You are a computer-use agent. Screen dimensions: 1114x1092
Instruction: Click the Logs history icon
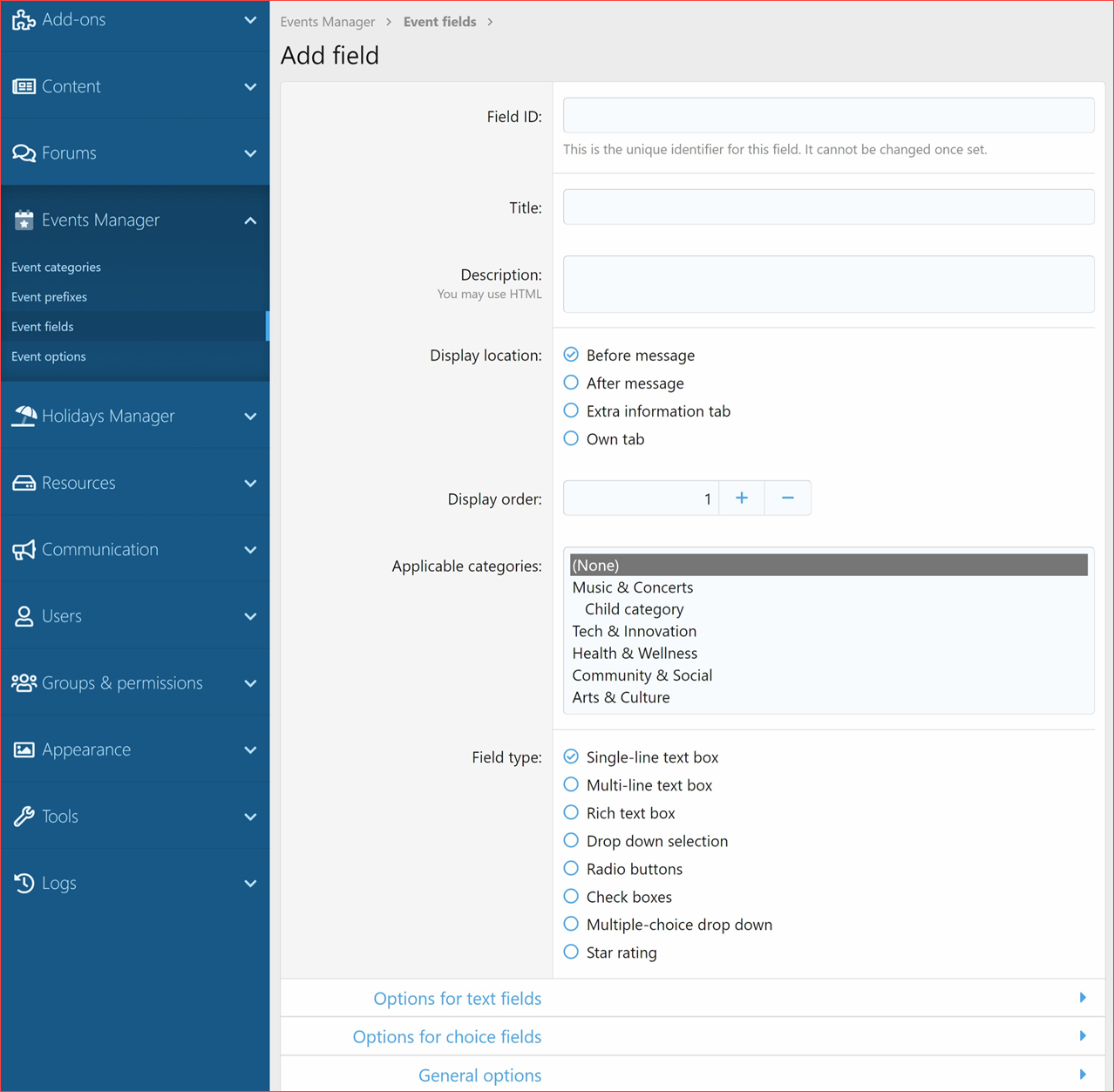(24, 883)
